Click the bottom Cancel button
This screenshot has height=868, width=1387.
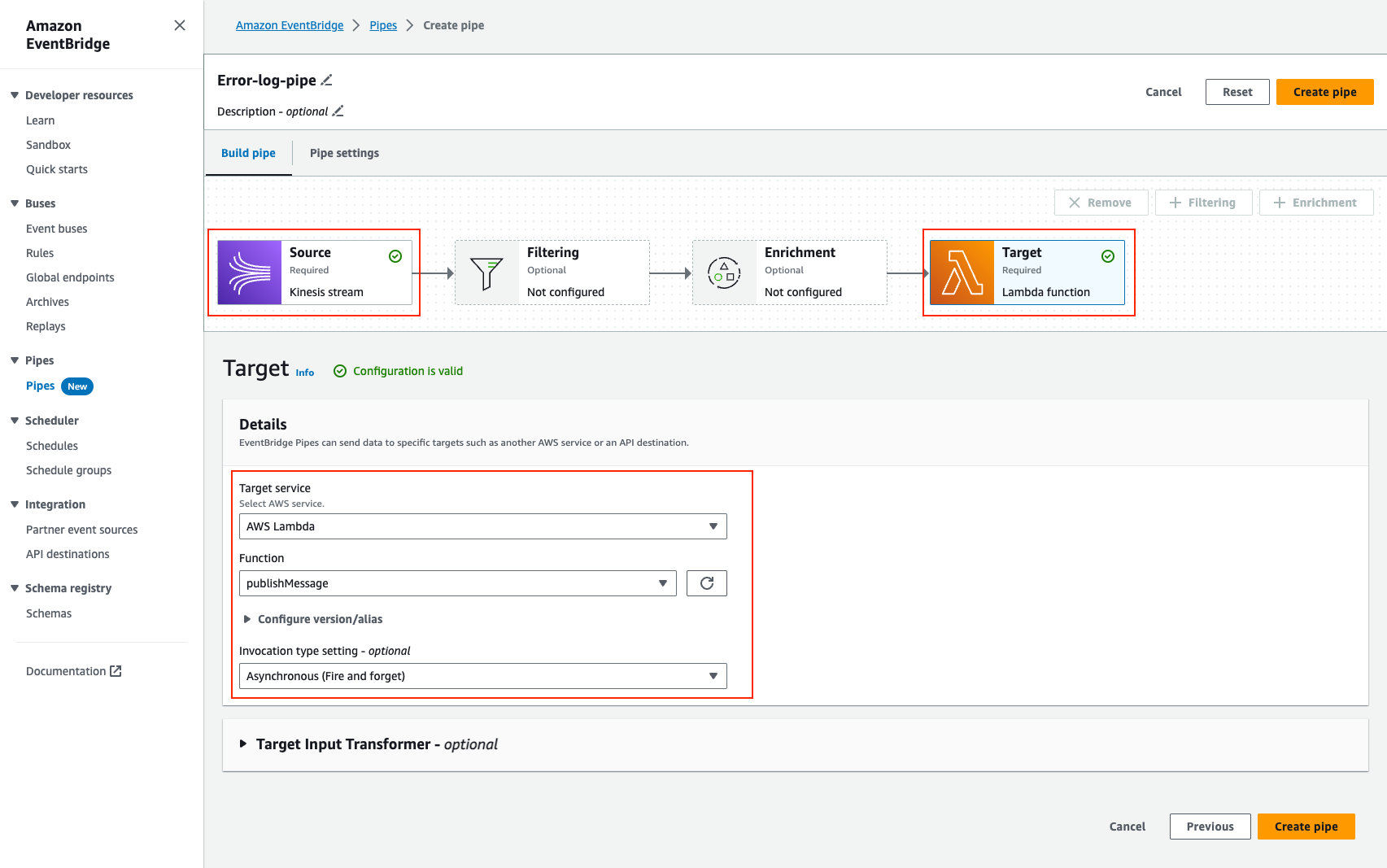pos(1127,827)
